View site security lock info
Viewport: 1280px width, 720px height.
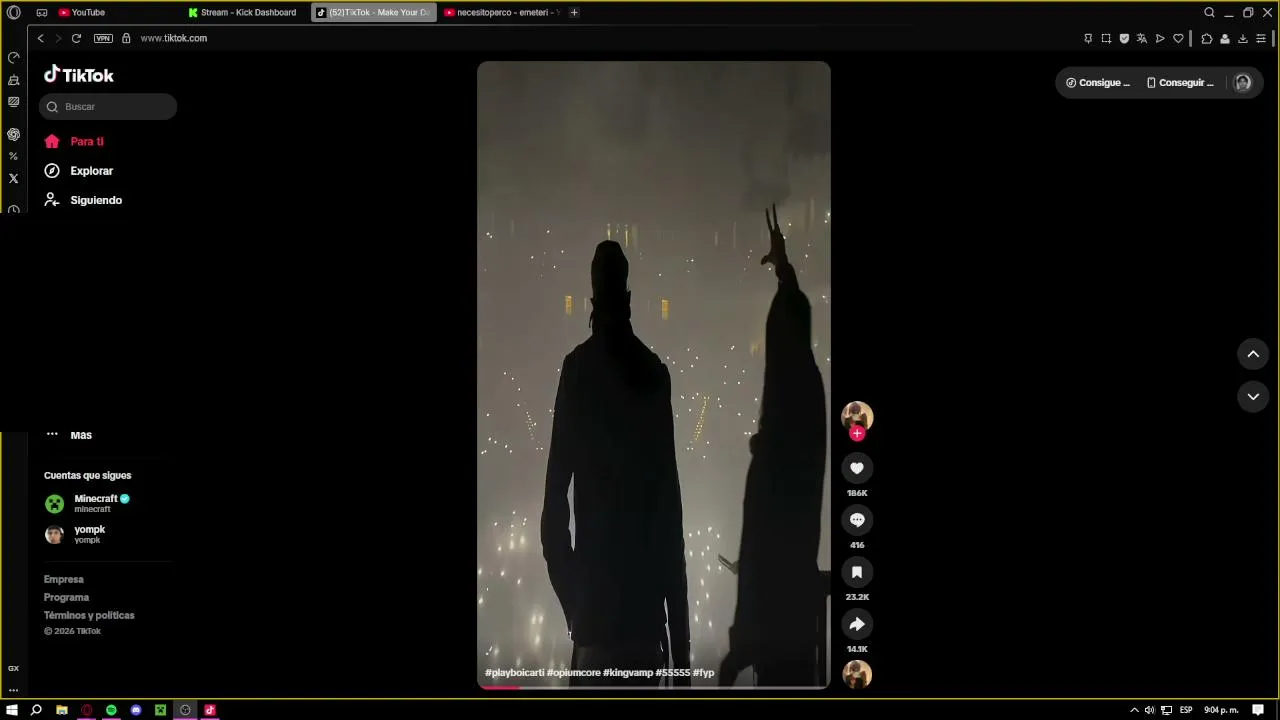click(126, 38)
